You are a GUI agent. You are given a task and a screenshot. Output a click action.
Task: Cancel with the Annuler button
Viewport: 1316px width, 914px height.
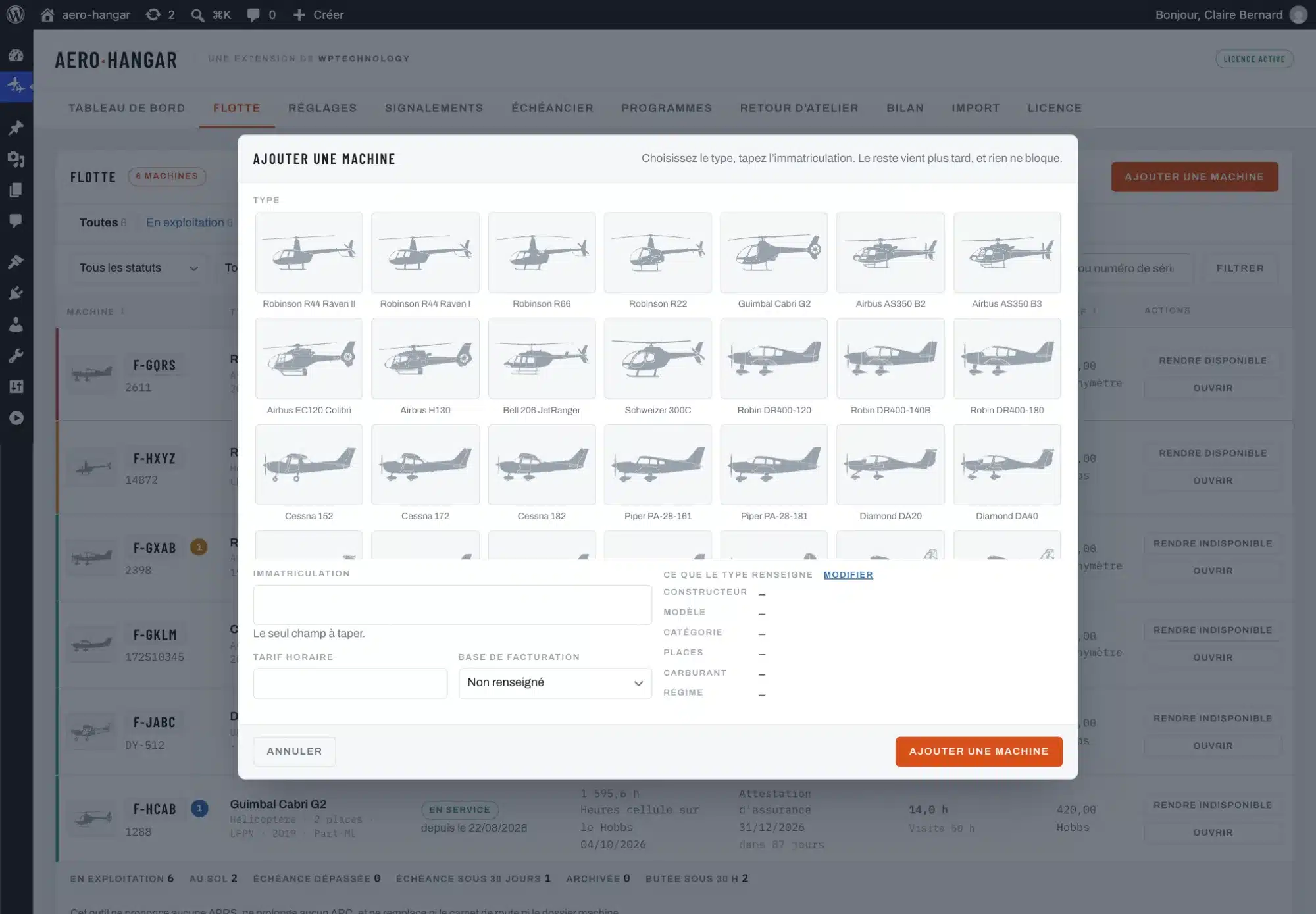pos(294,751)
